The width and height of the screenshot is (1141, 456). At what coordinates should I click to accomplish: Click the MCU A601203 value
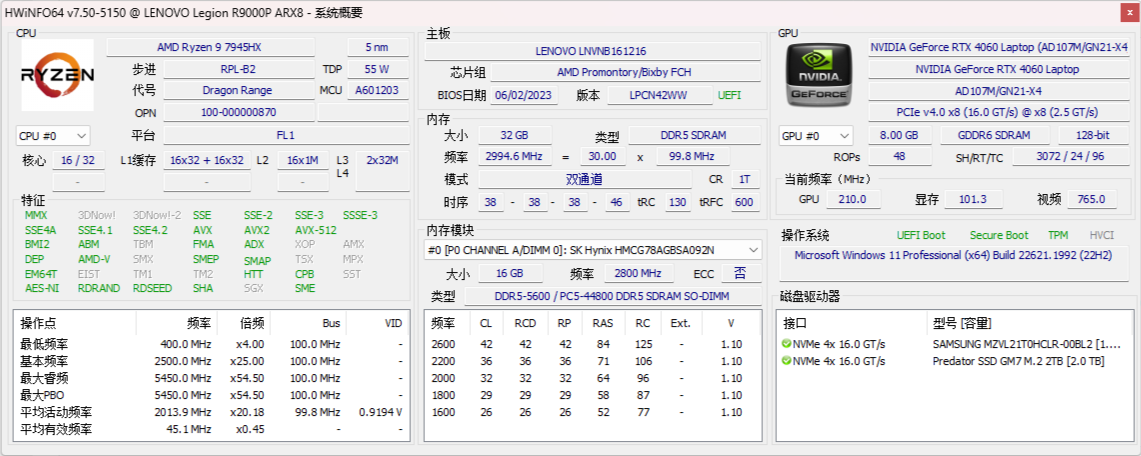click(378, 90)
